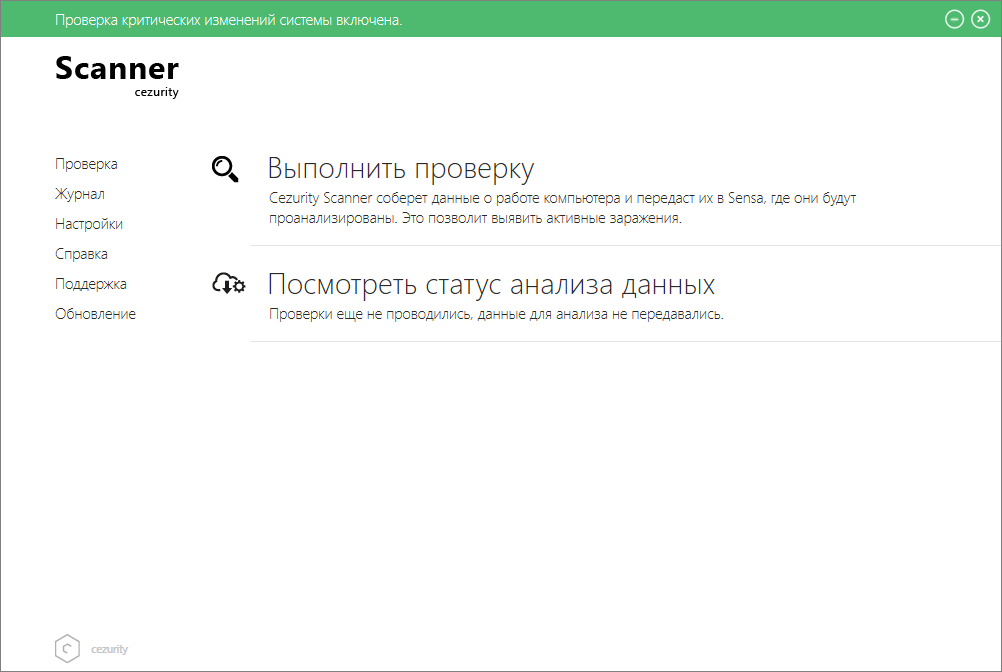Click the cezurity footer text
Screen dimensions: 1002x672
[109, 649]
